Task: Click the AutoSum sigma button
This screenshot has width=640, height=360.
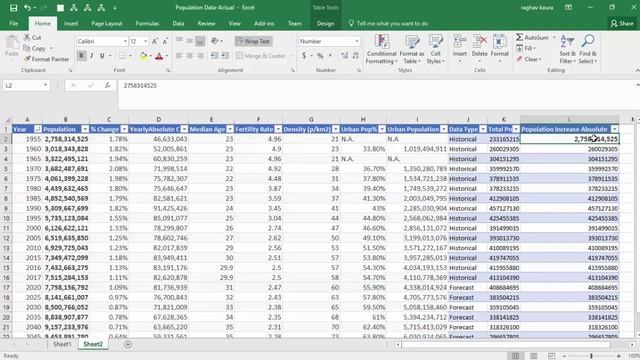Action: 533,38
